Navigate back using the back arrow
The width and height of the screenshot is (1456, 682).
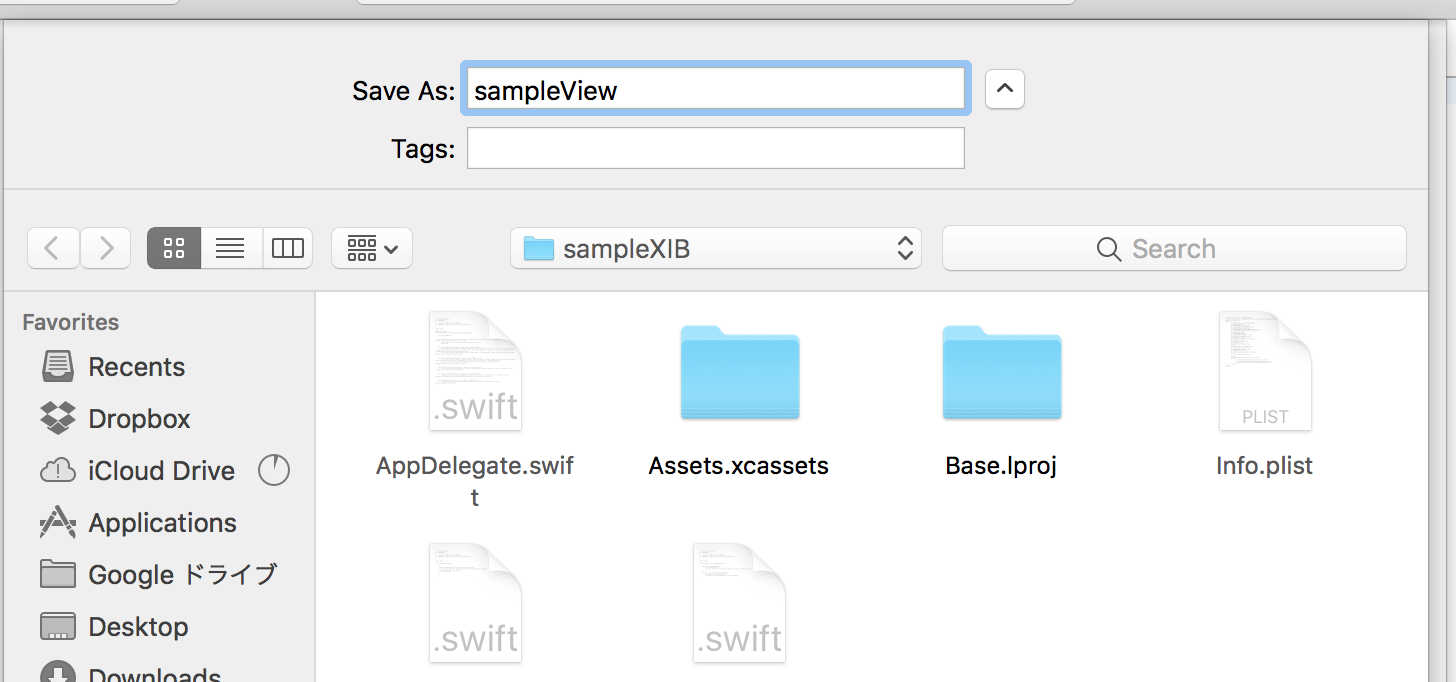pyautogui.click(x=53, y=248)
